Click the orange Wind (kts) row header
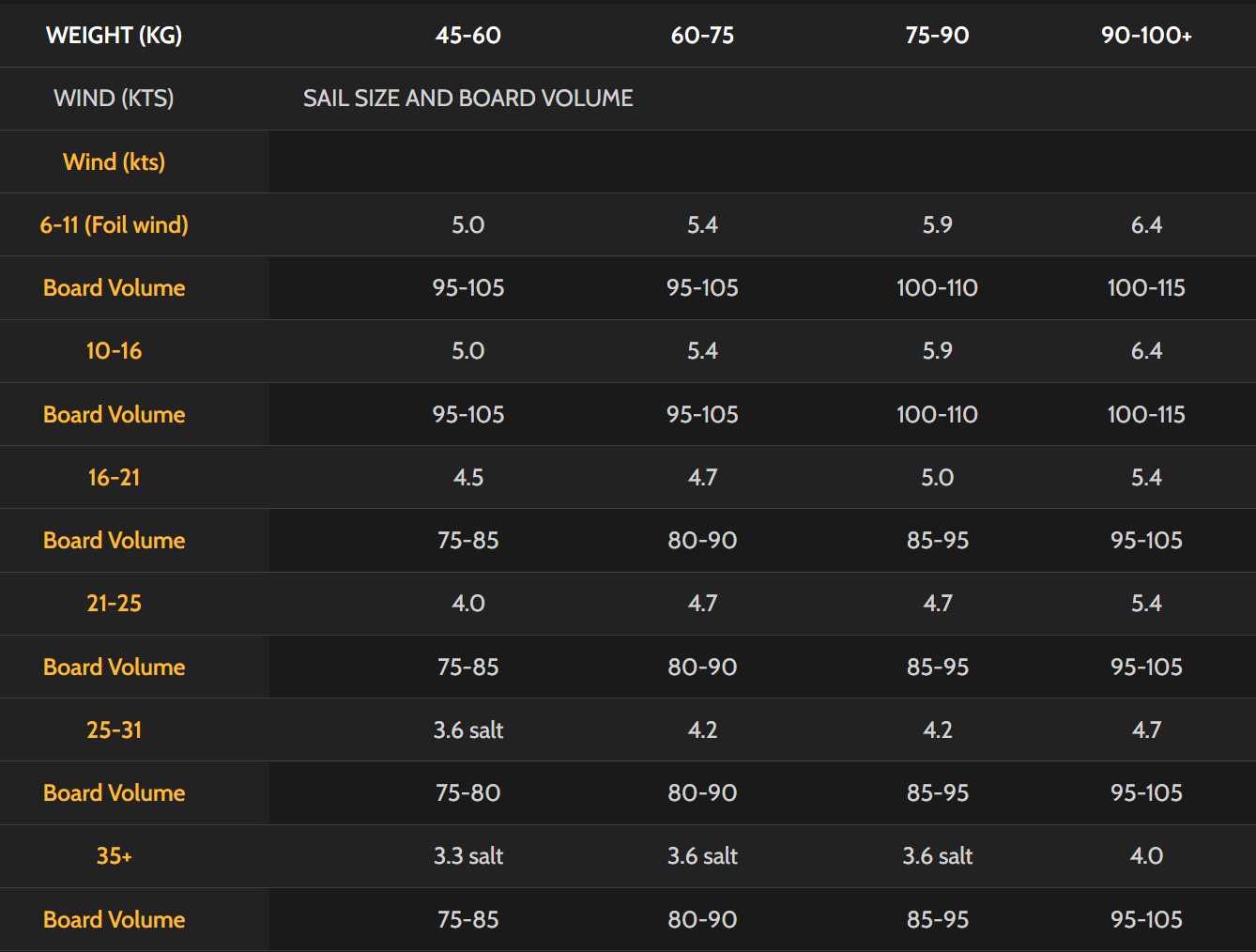The width and height of the screenshot is (1256, 952). point(114,161)
